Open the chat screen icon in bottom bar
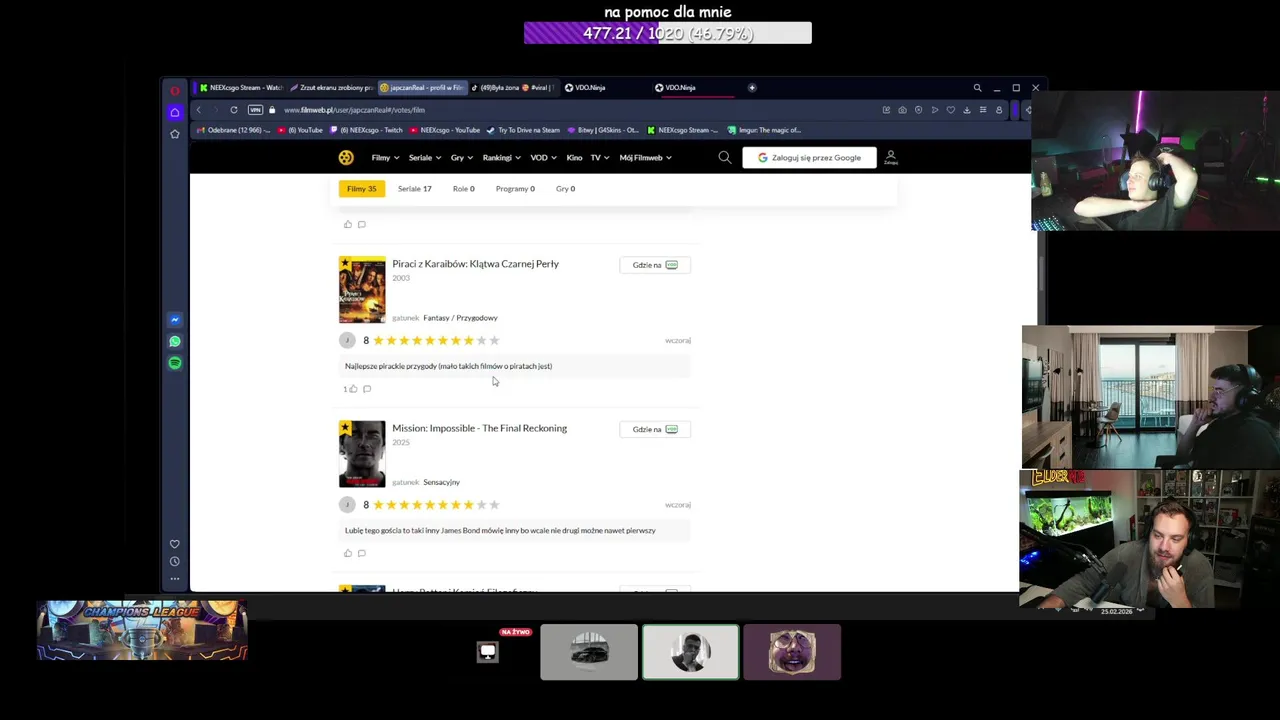This screenshot has height=720, width=1280. (488, 652)
